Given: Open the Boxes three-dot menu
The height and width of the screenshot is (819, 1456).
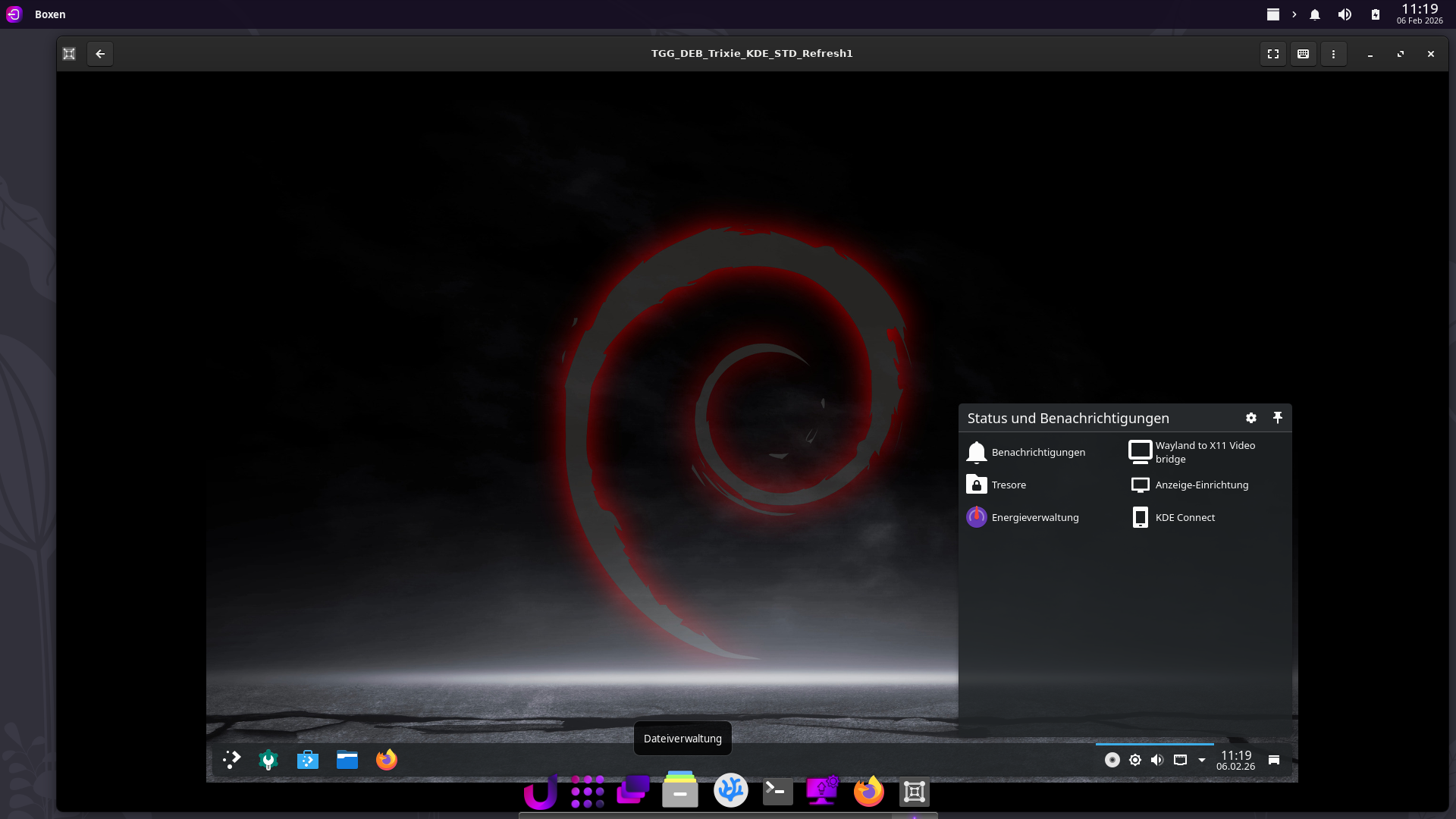Looking at the screenshot, I should pos(1333,54).
